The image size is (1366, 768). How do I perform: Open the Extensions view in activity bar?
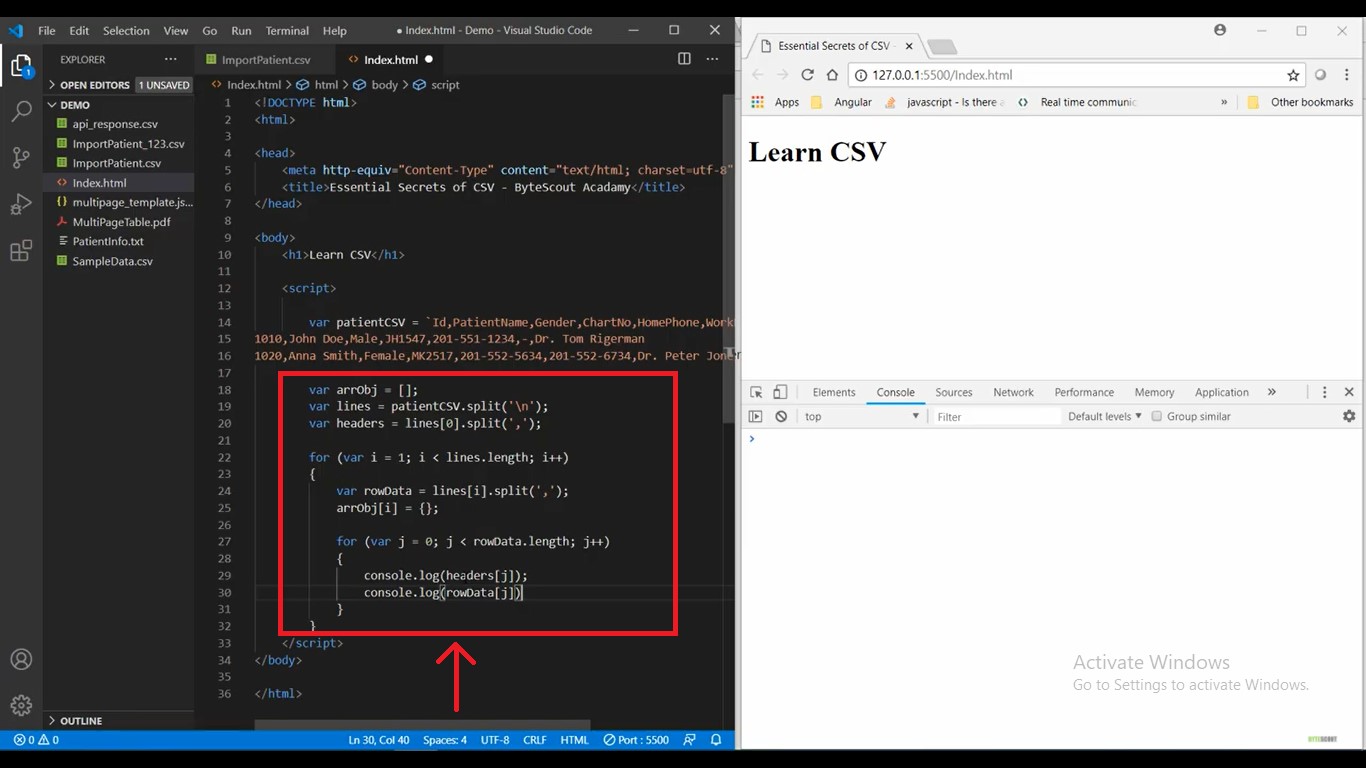(21, 250)
